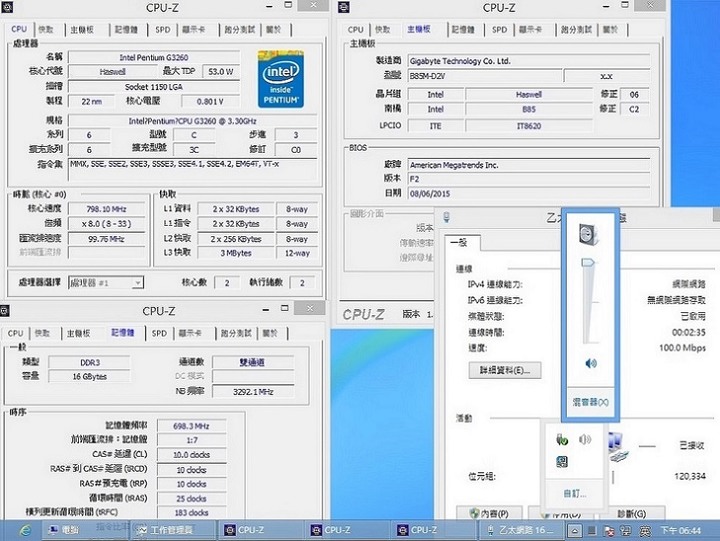
Task: Open 關於 tab in the processor CPU-Z window
Action: 274,29
